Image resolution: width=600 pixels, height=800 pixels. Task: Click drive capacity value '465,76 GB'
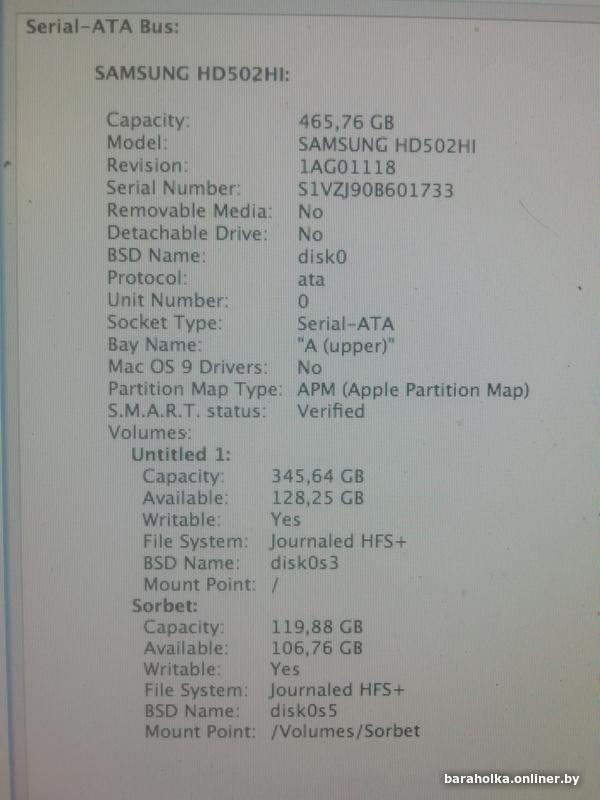click(x=346, y=122)
